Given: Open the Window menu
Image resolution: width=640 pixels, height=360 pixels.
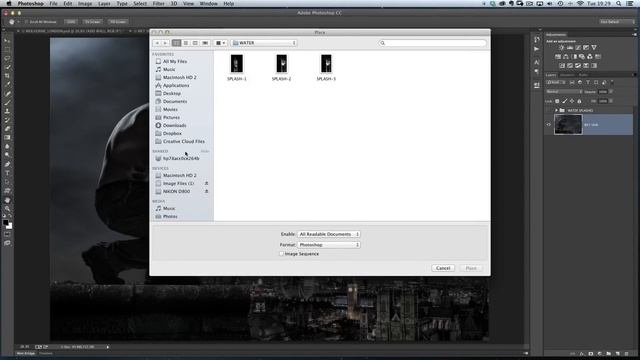Looking at the screenshot, I should 209,4.
